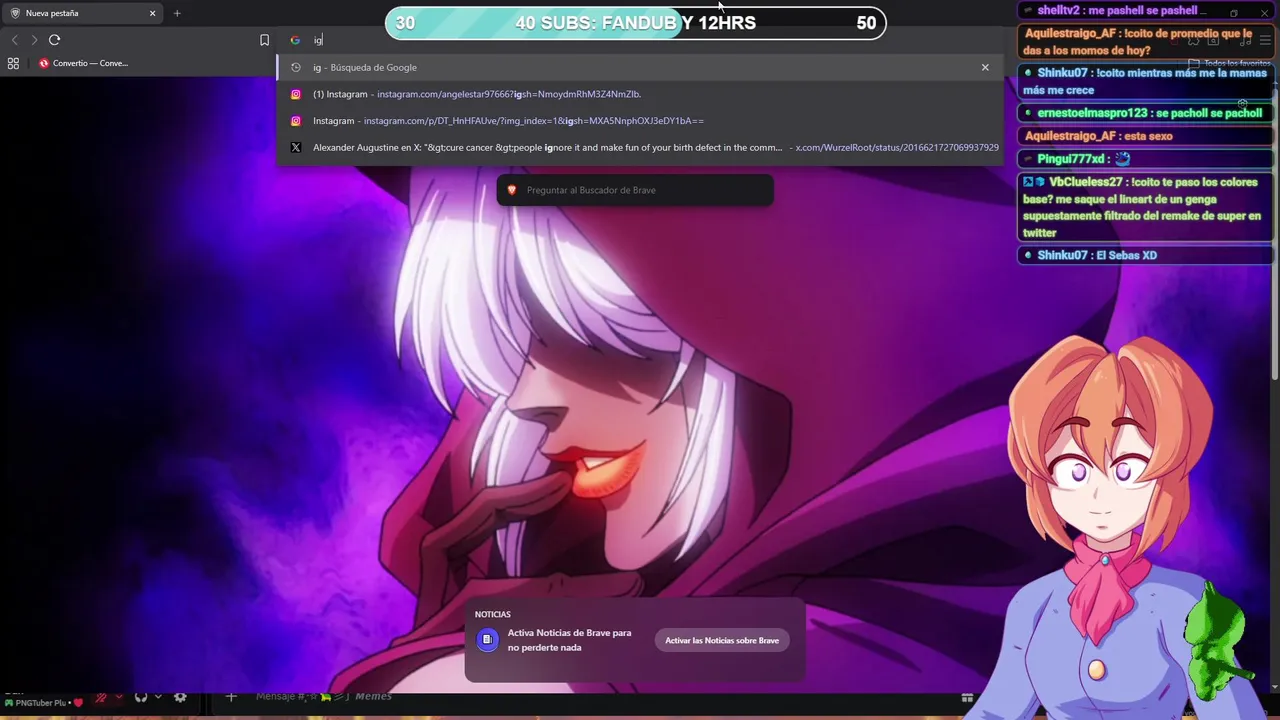Close the Nueva pestaña tab
Viewport: 1280px width, 720px height.
[x=153, y=13]
